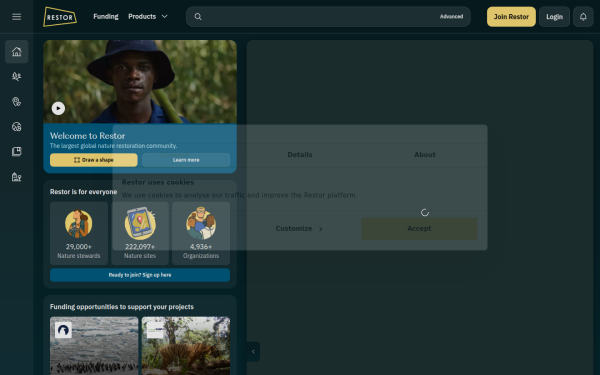Expand the Products dropdown
The width and height of the screenshot is (600, 375).
(148, 16)
